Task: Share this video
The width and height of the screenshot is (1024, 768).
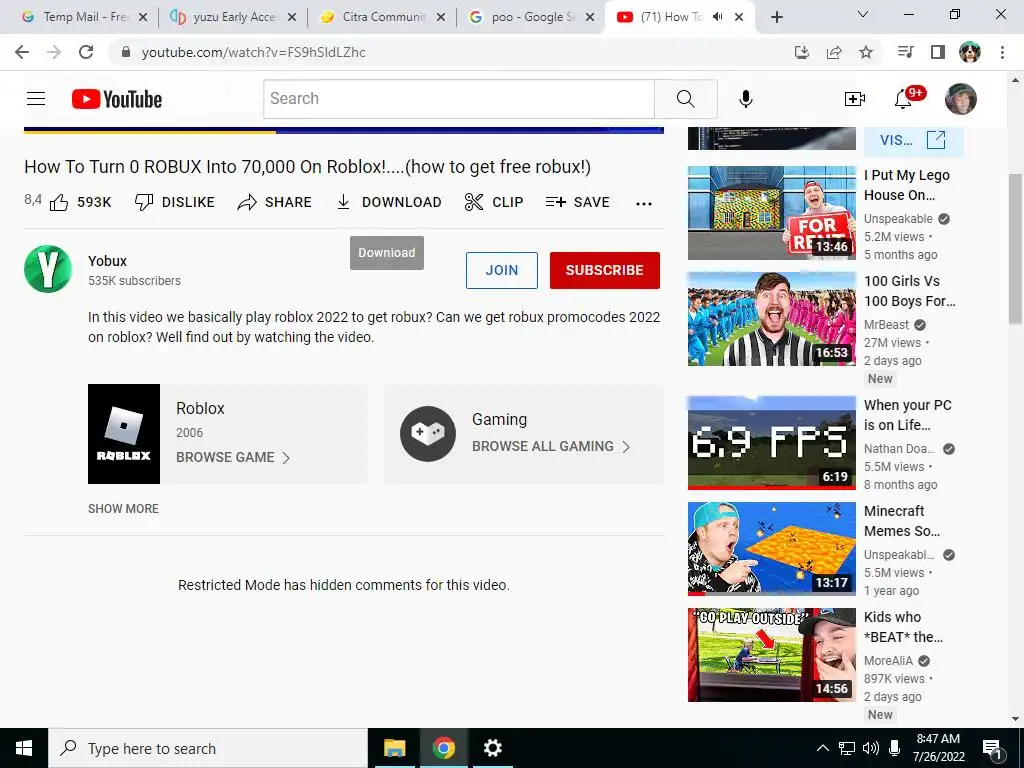Action: pos(274,202)
